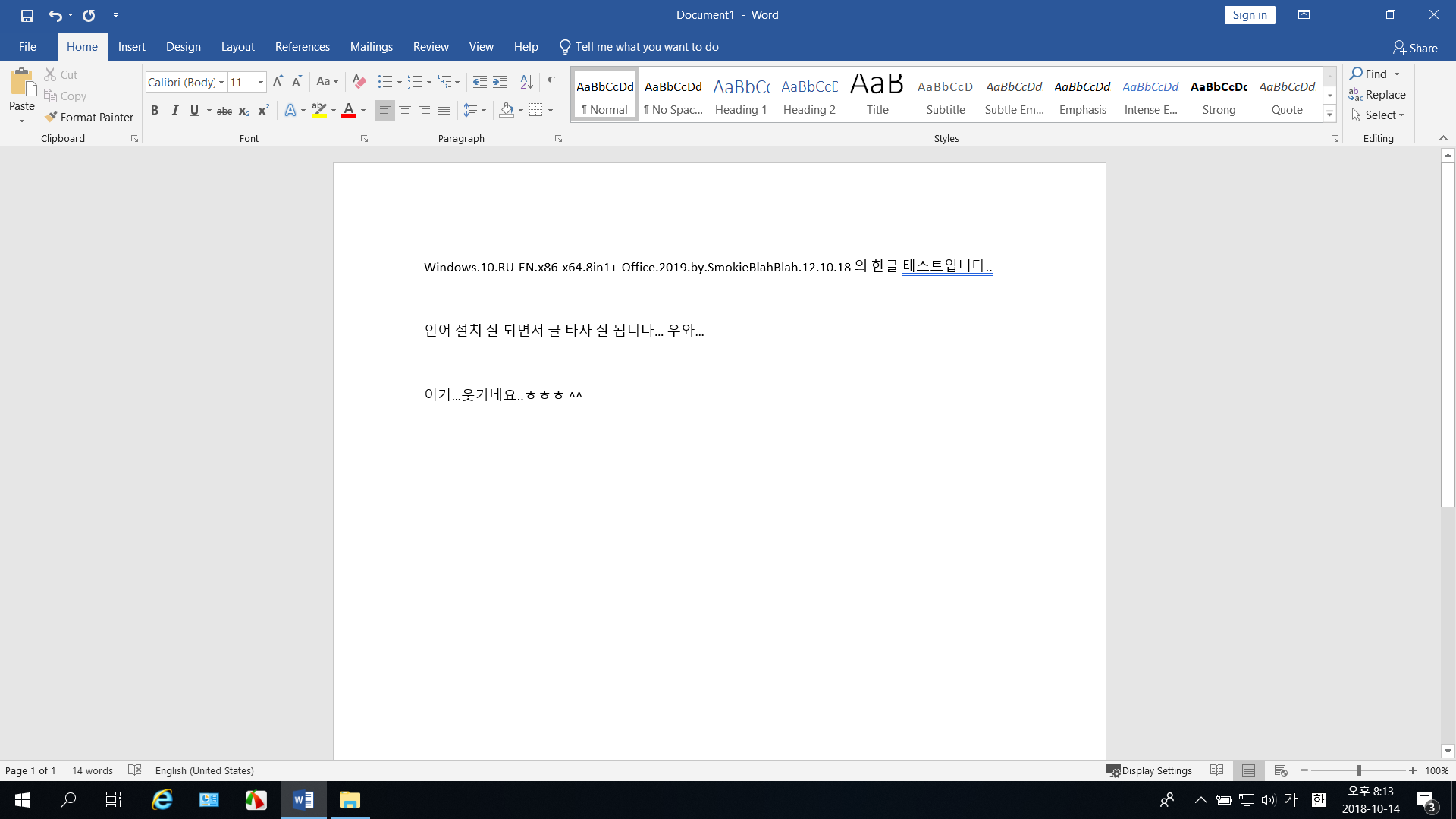
Task: Increase the paragraph indent
Action: pyautogui.click(x=500, y=82)
